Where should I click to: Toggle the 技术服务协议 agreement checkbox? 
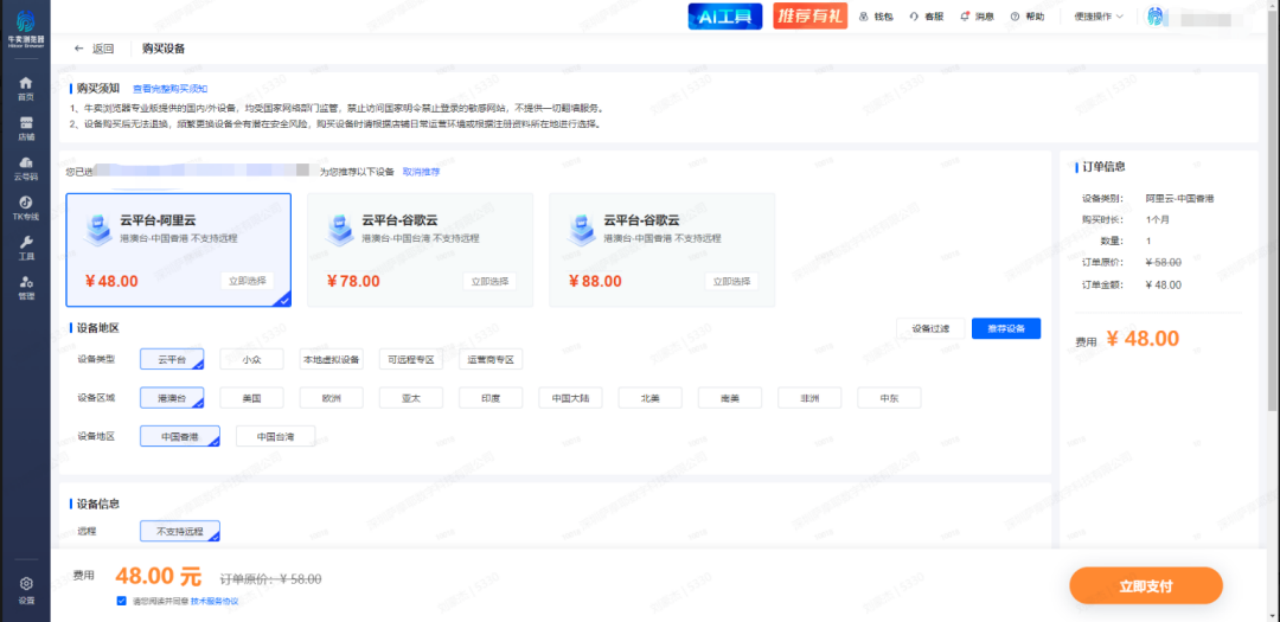[x=122, y=601]
